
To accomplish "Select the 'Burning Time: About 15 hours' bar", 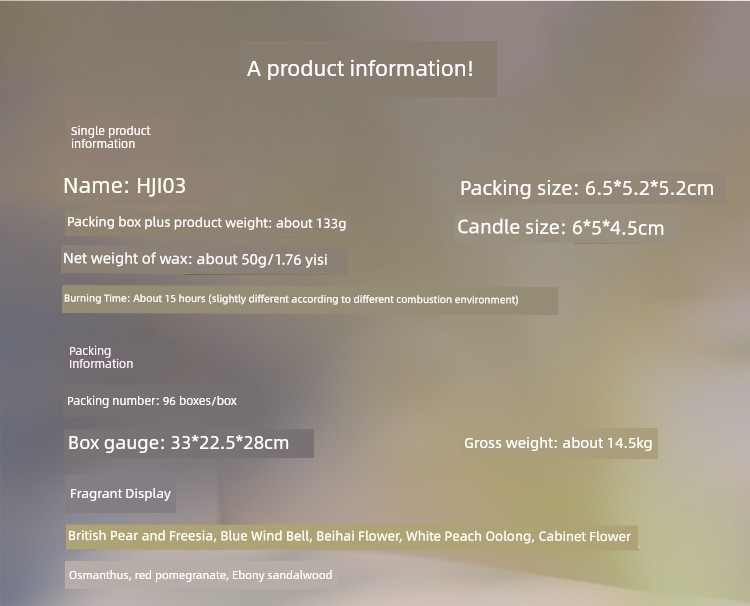I will point(309,300).
